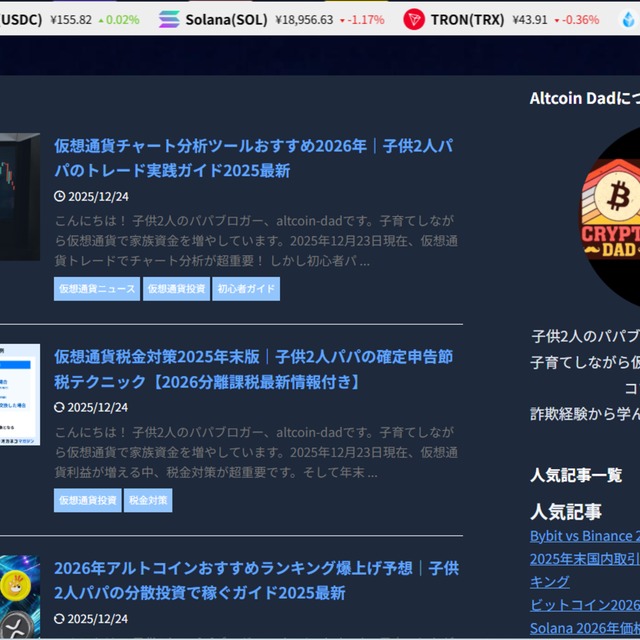Click the update icon on tax article date

pos(60,407)
